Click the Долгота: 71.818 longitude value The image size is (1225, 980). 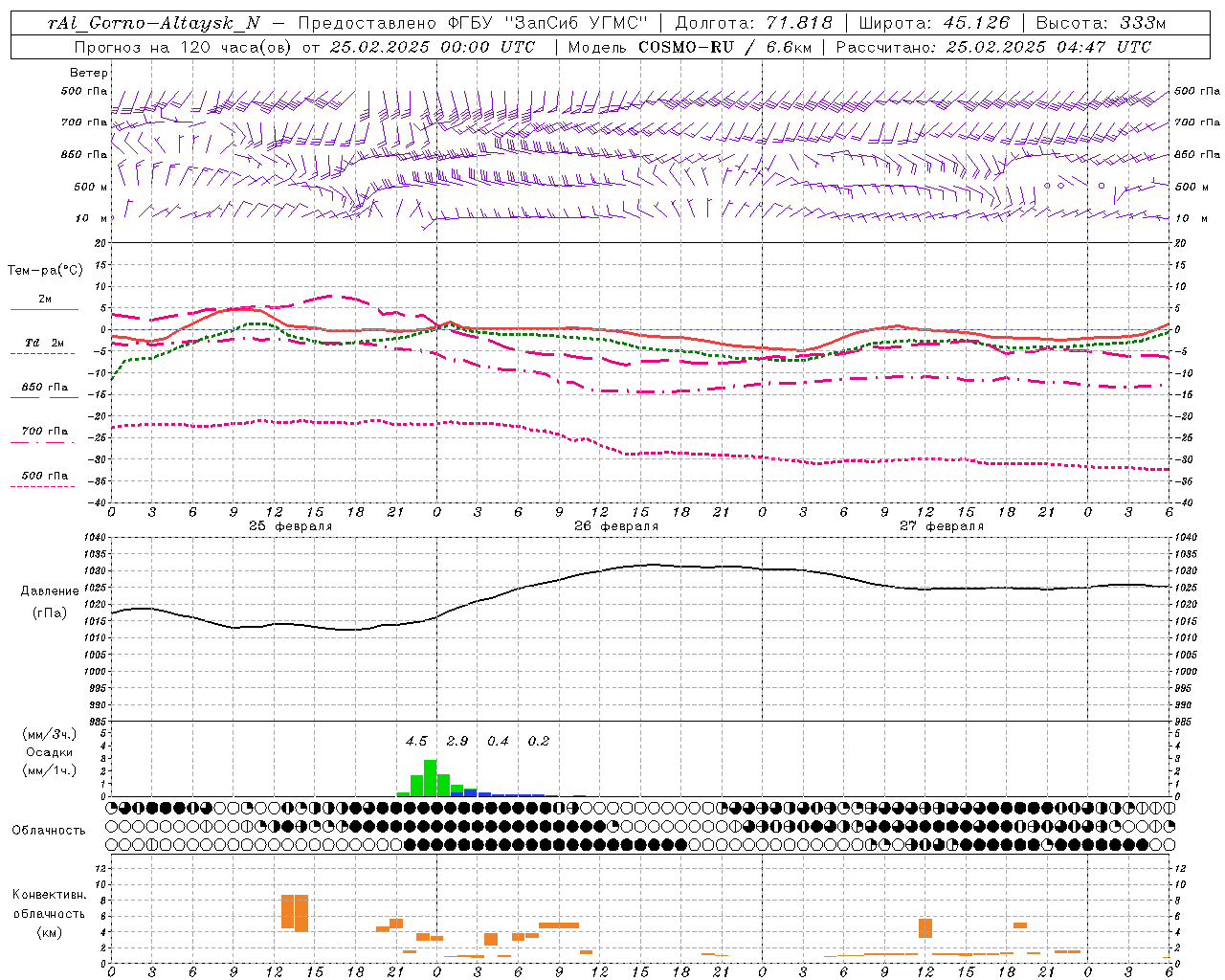[x=754, y=23]
